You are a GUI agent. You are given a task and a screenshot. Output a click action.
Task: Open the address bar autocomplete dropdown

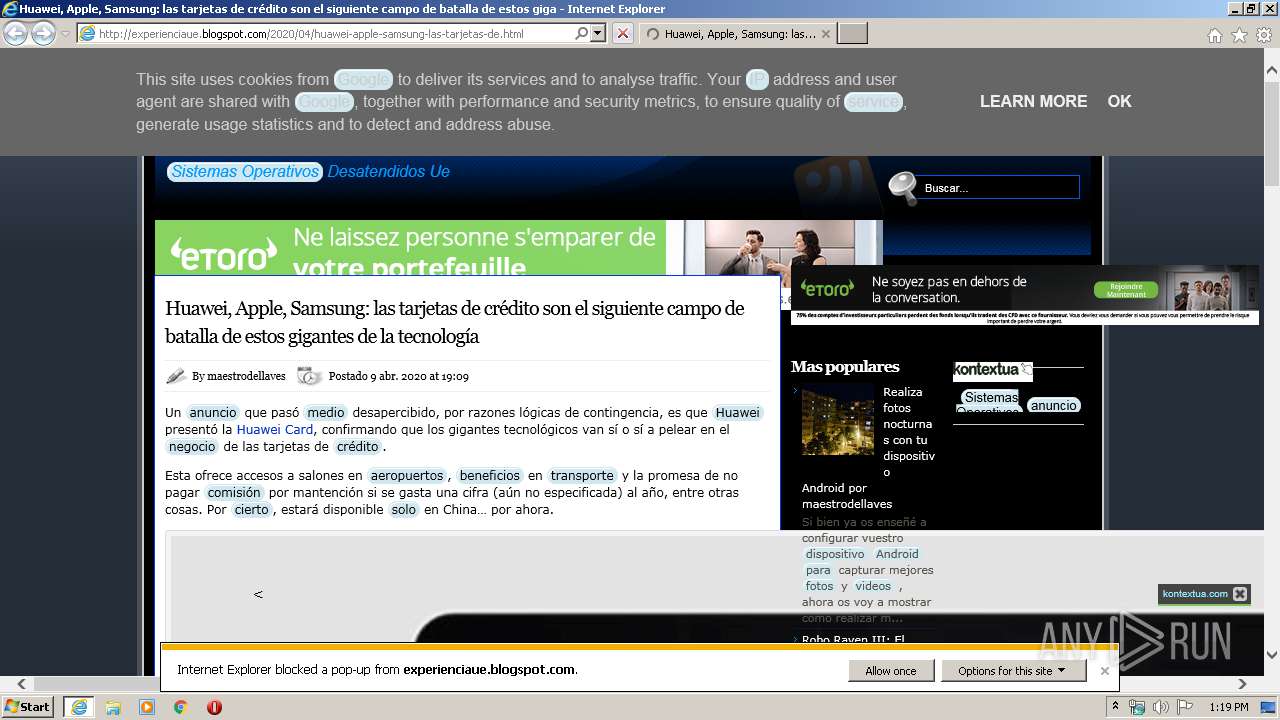[x=598, y=33]
